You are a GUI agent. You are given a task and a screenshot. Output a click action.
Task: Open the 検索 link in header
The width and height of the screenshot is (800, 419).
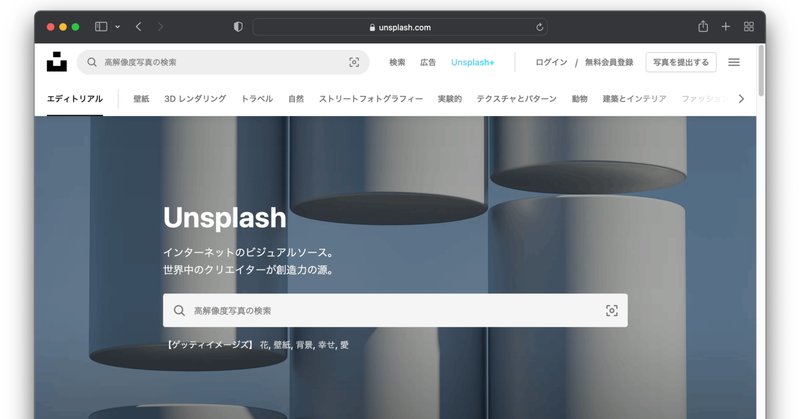[397, 62]
